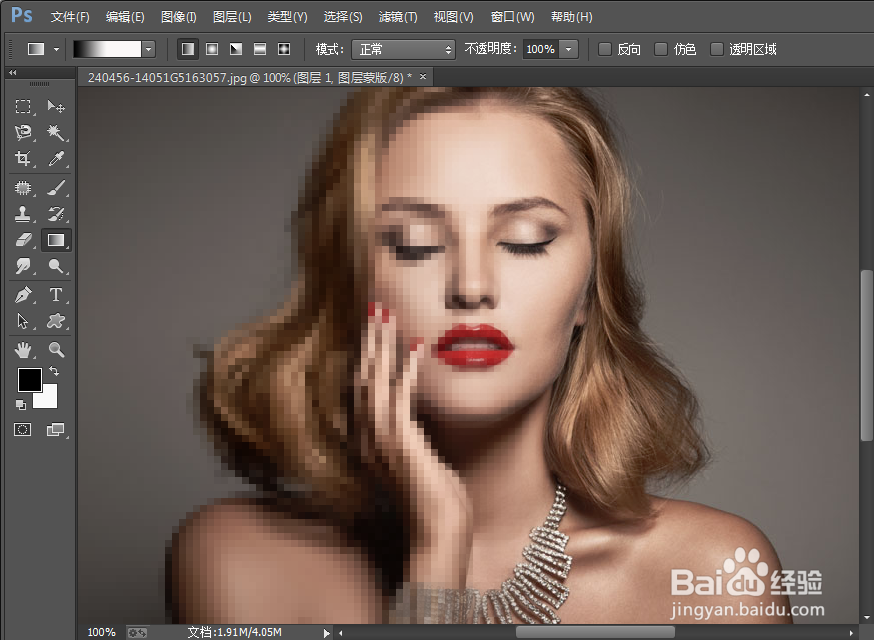The image size is (874, 640).
Task: Click the horizontal scrollbar thumb
Action: (x=595, y=633)
